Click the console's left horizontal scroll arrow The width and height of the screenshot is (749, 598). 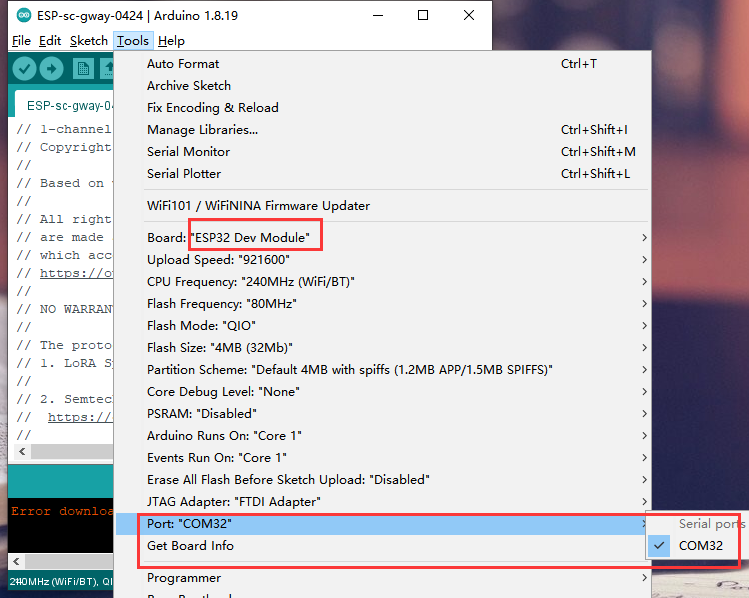(16, 561)
